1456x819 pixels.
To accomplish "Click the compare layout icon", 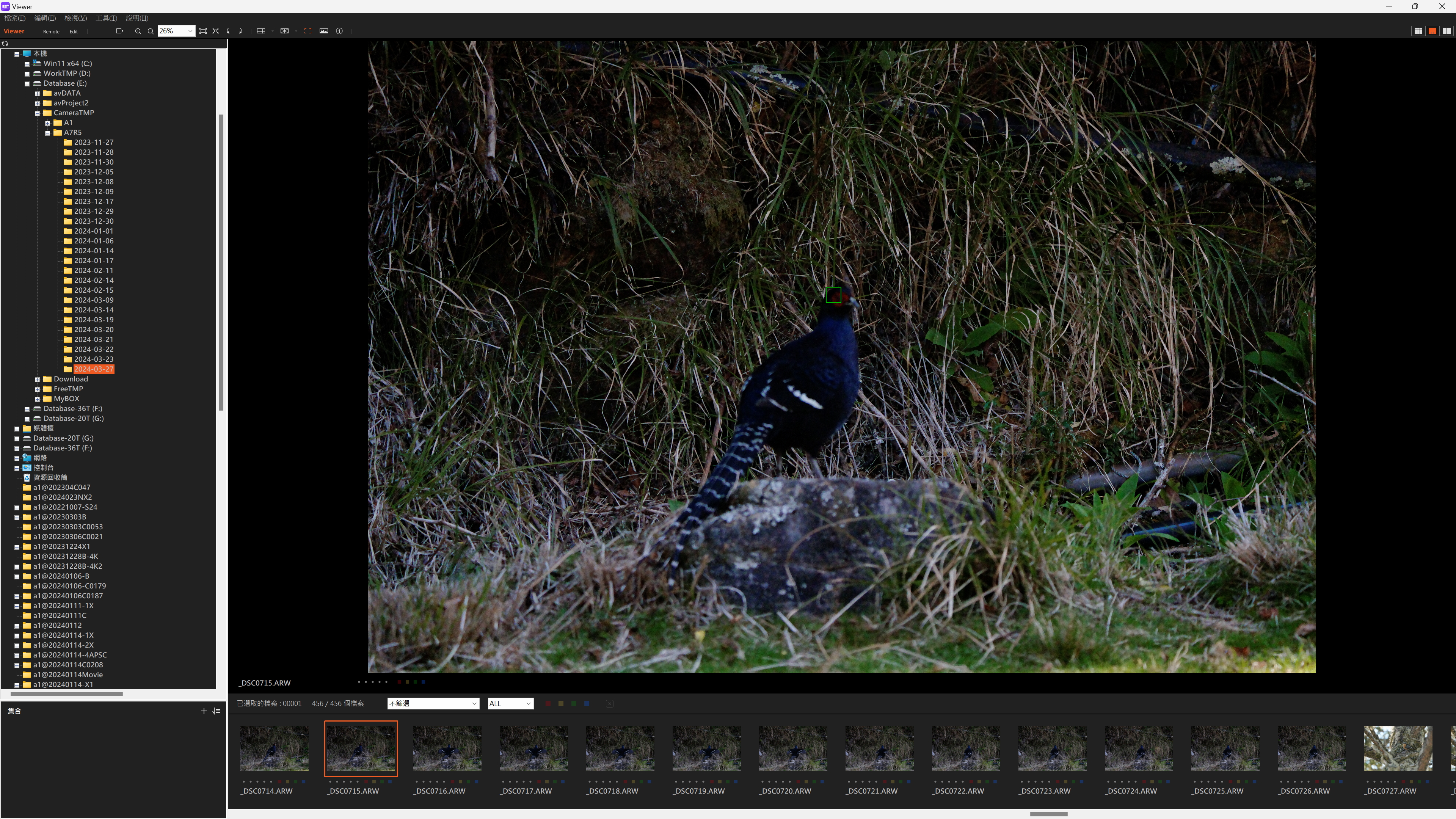I will [x=260, y=31].
